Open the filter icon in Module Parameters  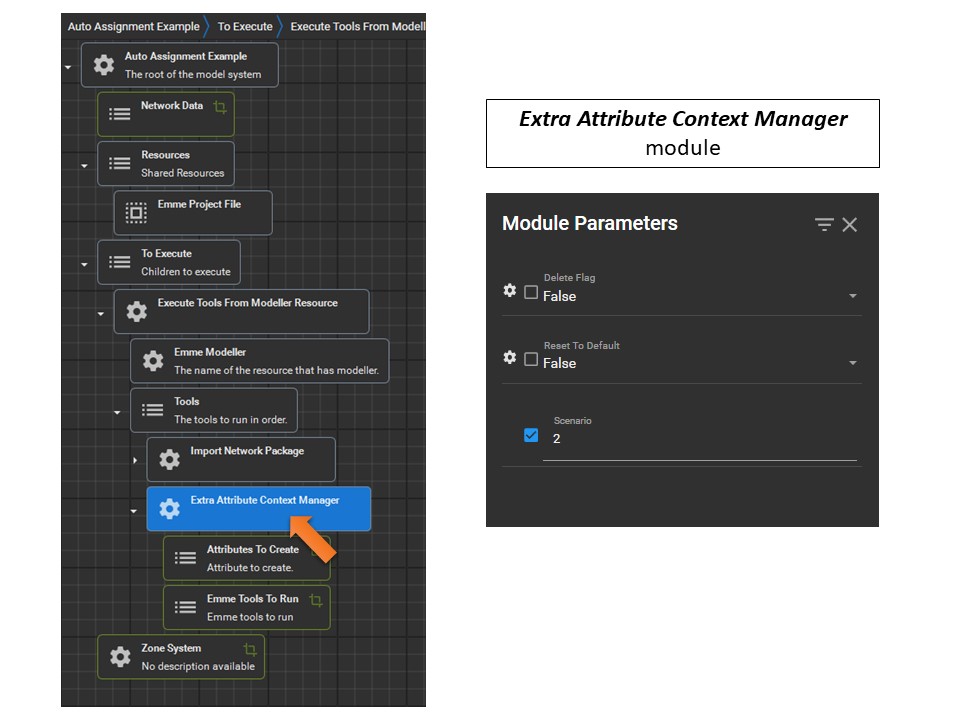[823, 225]
